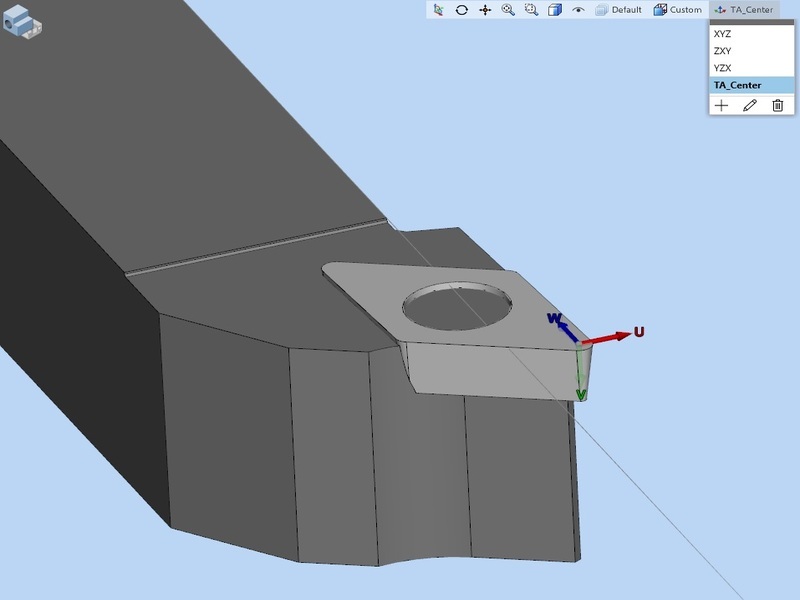The width and height of the screenshot is (800, 600).
Task: Choose ZXY coordinate system
Action: pyautogui.click(x=752, y=51)
